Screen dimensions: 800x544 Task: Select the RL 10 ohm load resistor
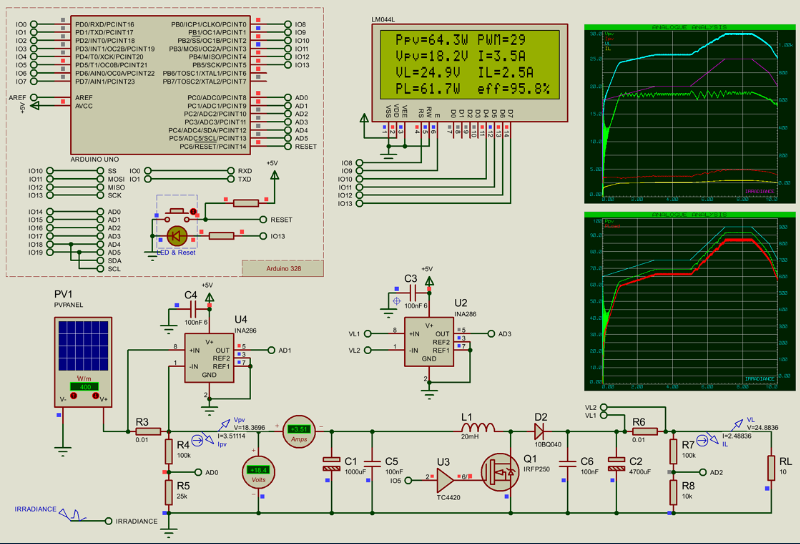click(x=771, y=468)
